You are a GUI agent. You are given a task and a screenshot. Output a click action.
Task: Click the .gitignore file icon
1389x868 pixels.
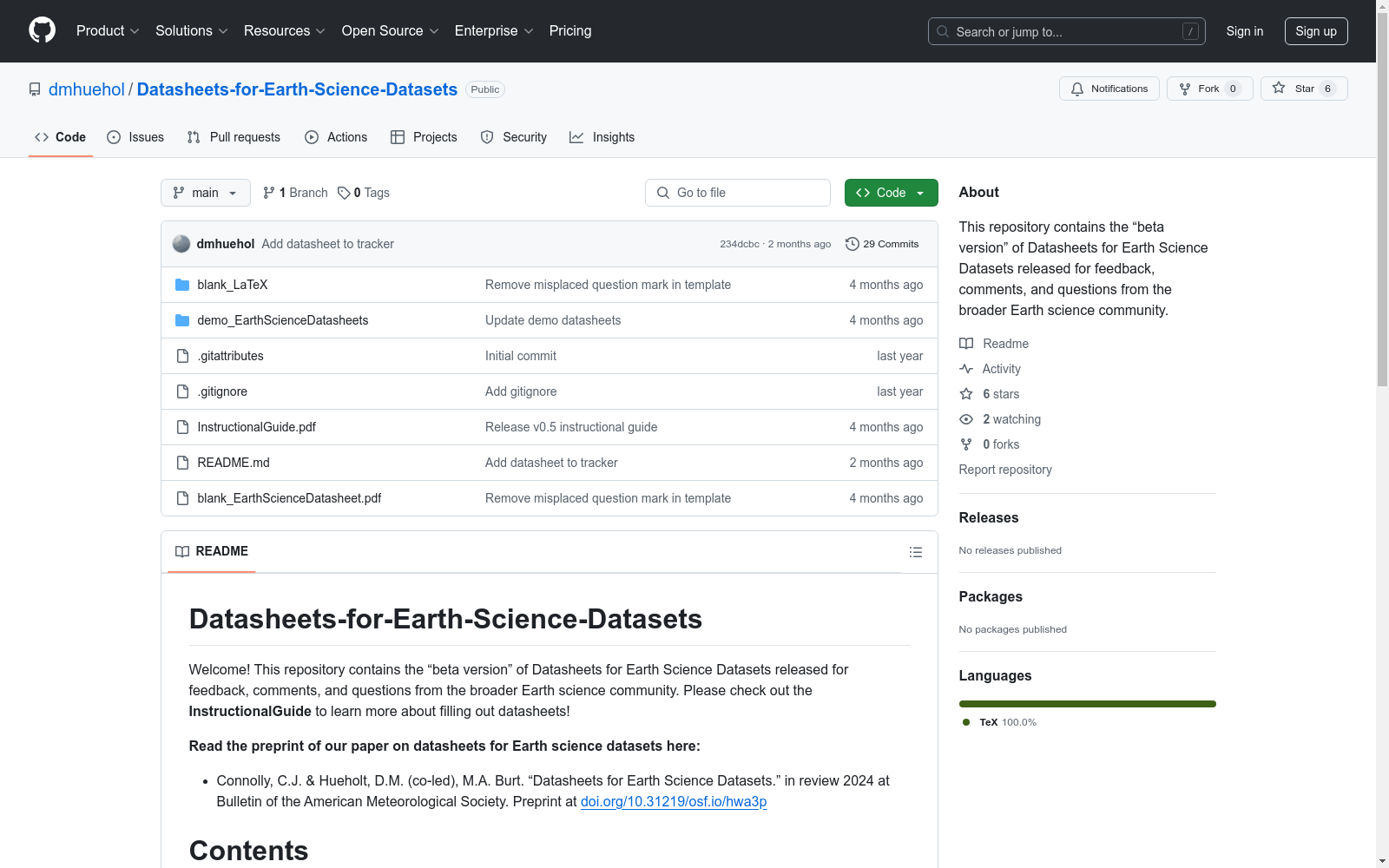pos(182,391)
